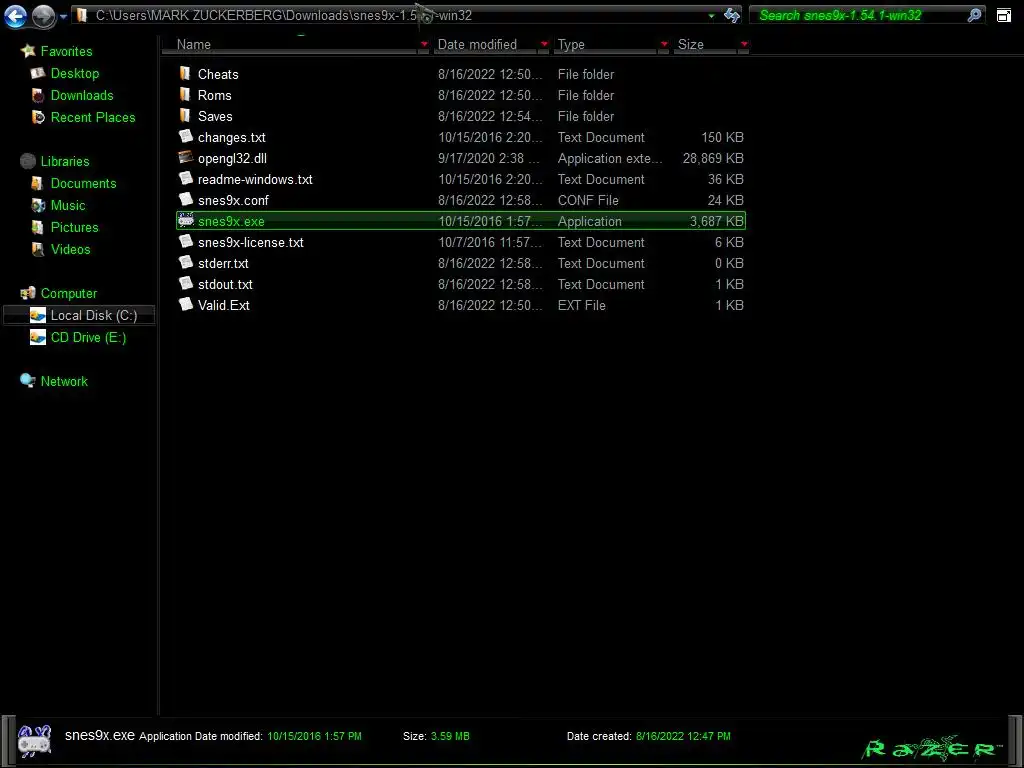Click the search magnifier icon
Screen dimensions: 1024x768
click(x=974, y=15)
